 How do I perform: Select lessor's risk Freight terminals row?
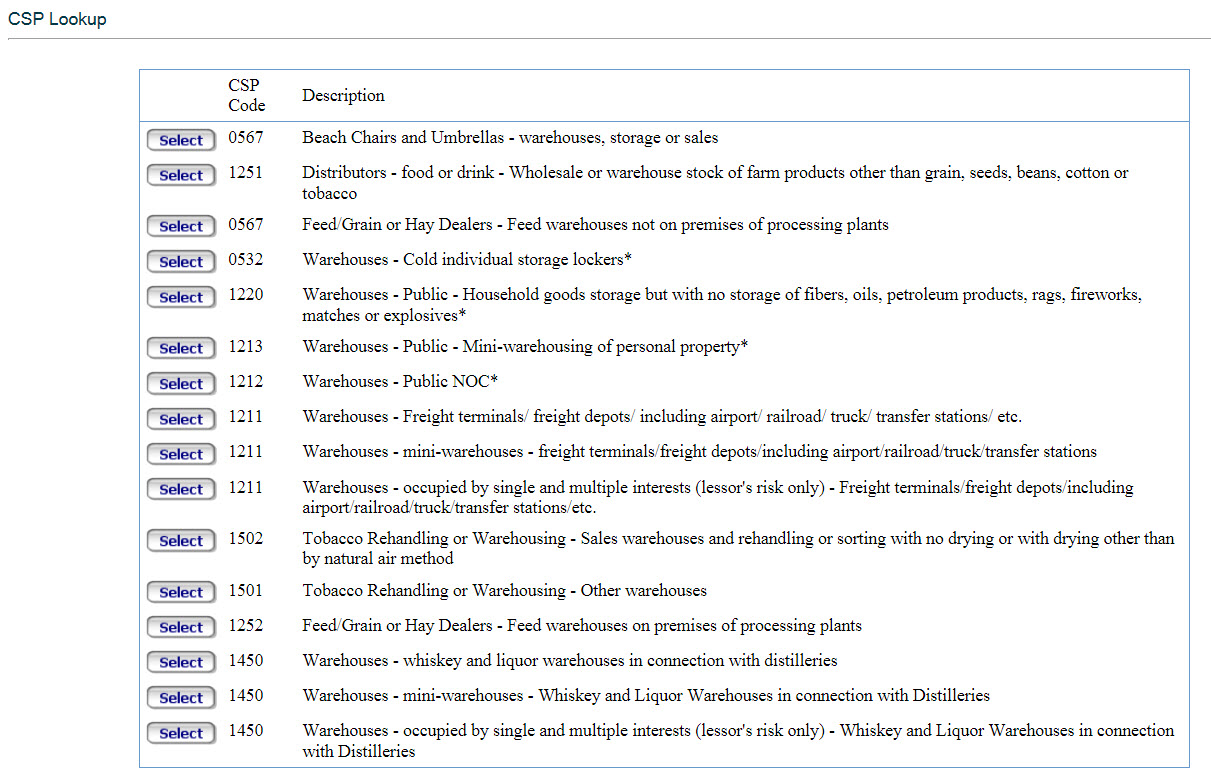[x=181, y=490]
